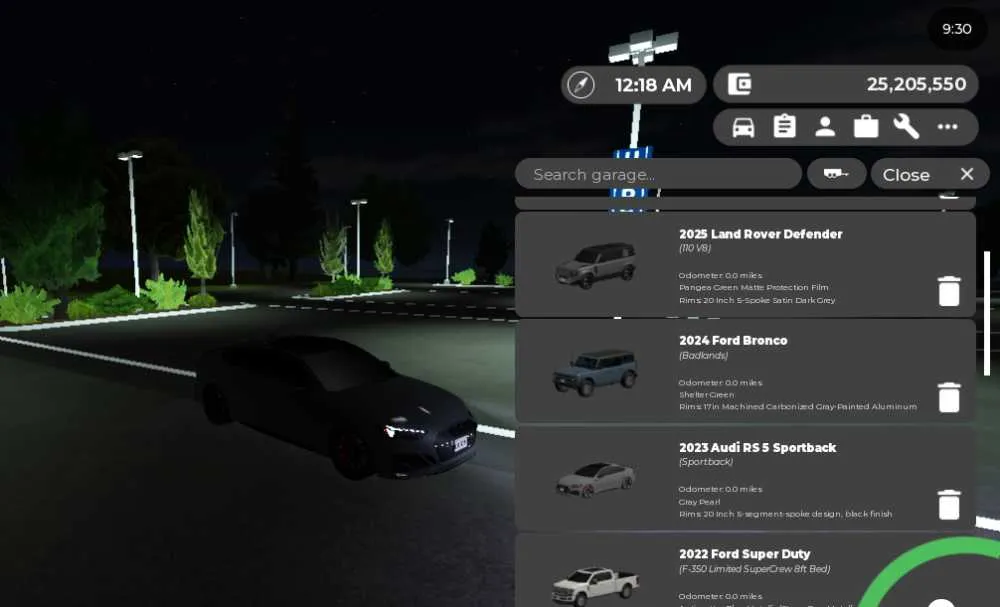The height and width of the screenshot is (607, 1000).
Task: Open the player profile person icon
Action: (825, 127)
